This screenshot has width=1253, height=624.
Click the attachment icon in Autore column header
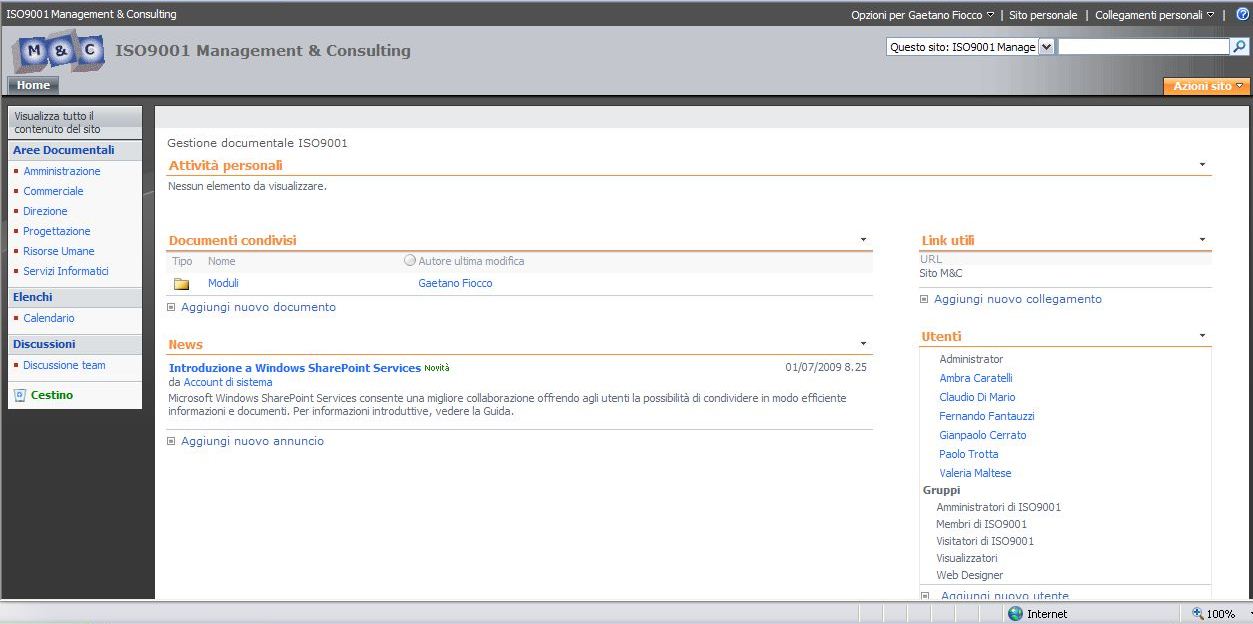pos(410,261)
